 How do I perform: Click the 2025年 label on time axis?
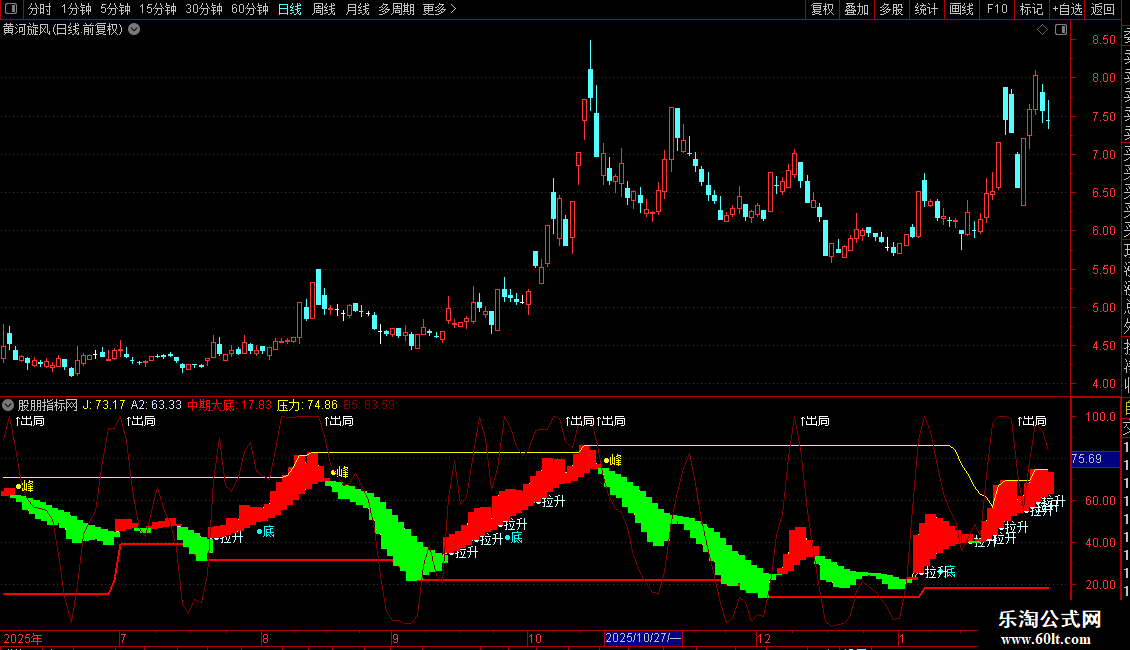pos(23,638)
